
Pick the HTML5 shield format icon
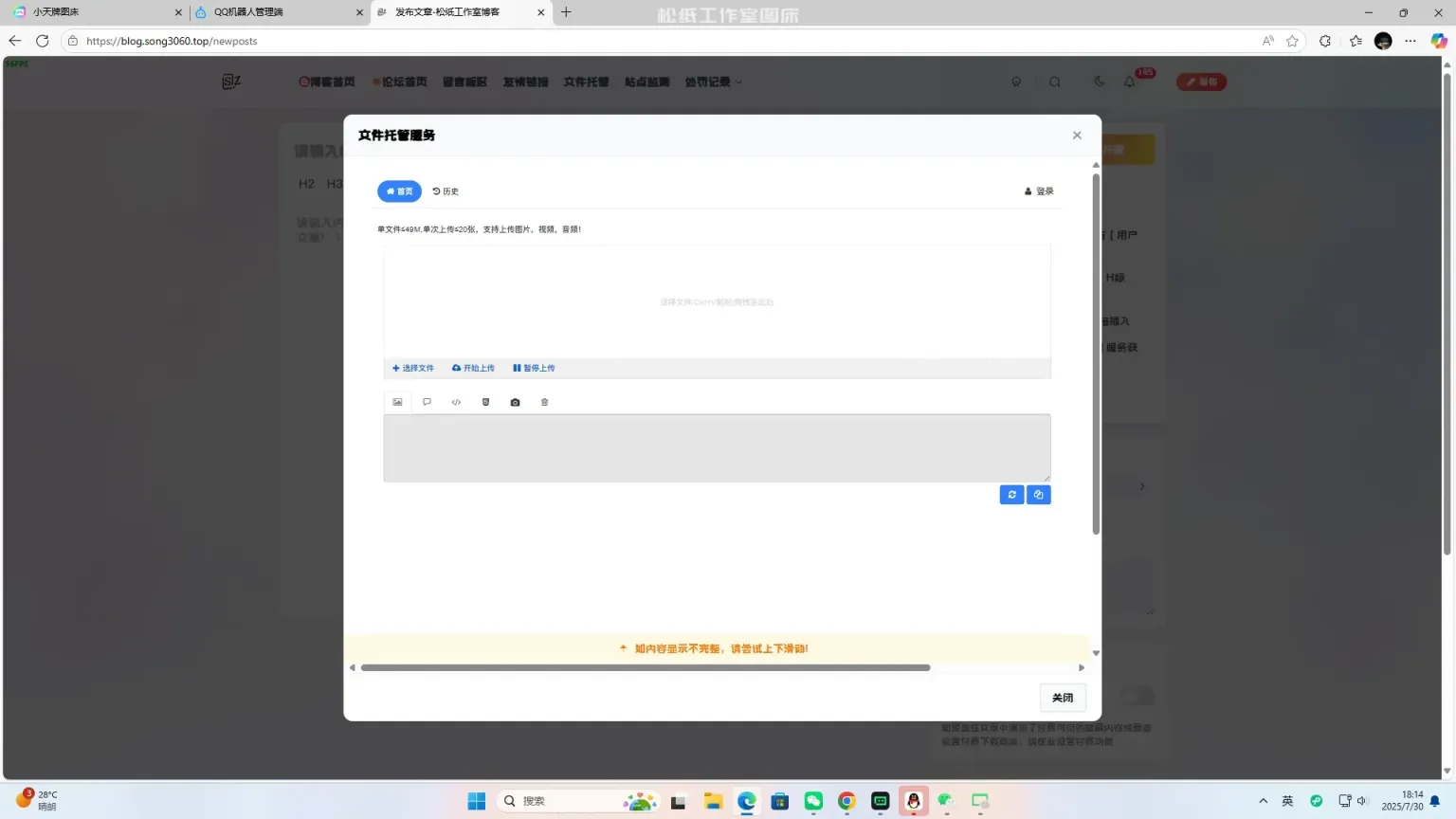pyautogui.click(x=485, y=402)
